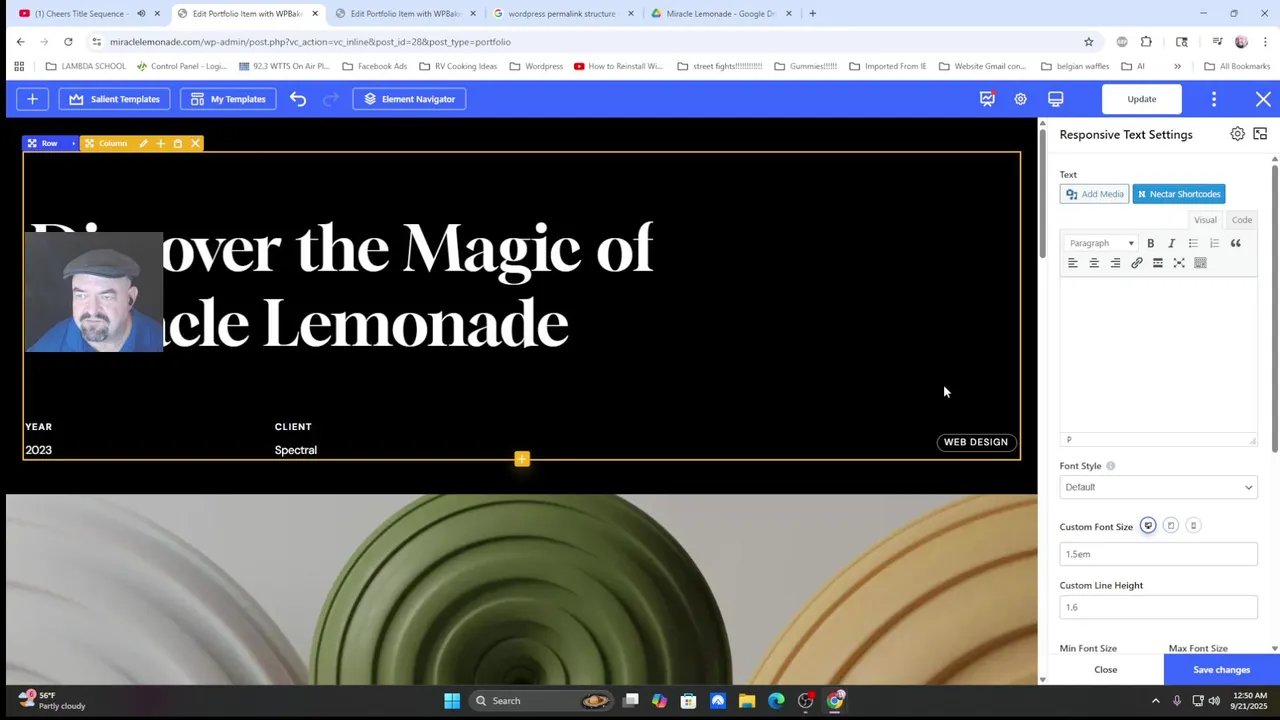
Task: Switch to wordpress permalink structure tab
Action: point(561,13)
